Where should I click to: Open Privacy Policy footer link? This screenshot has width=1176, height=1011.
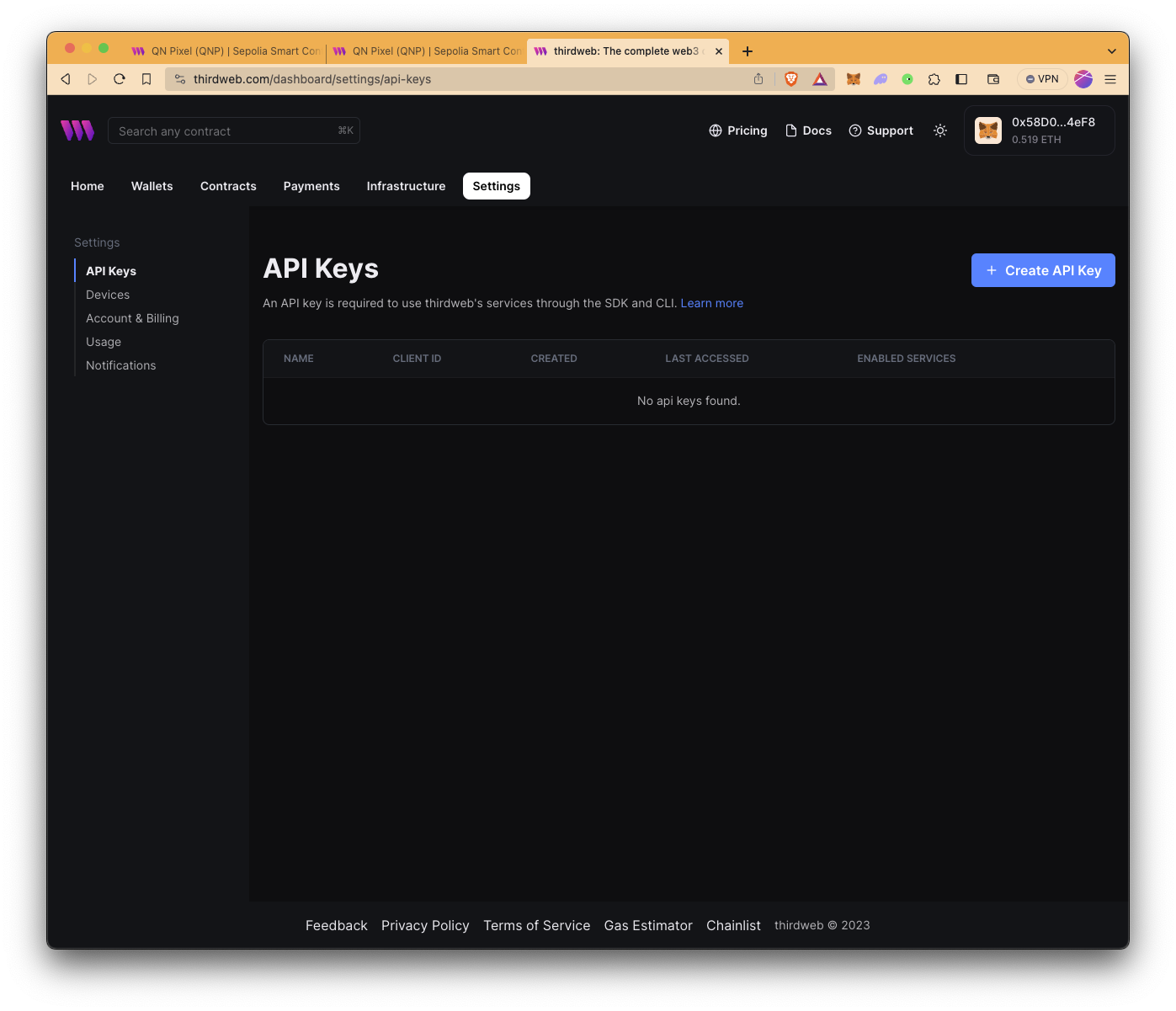click(x=425, y=925)
